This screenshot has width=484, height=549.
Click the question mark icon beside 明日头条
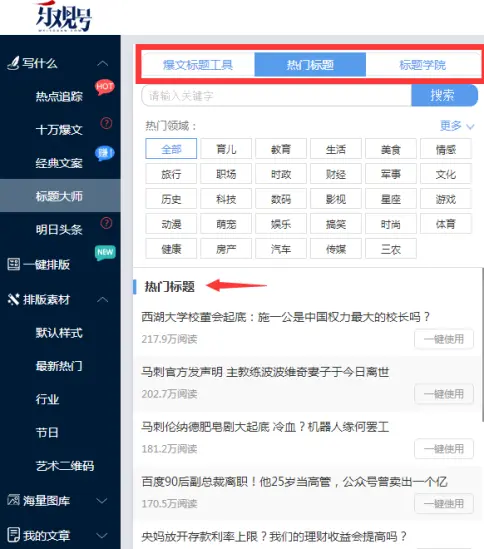pyautogui.click(x=106, y=223)
